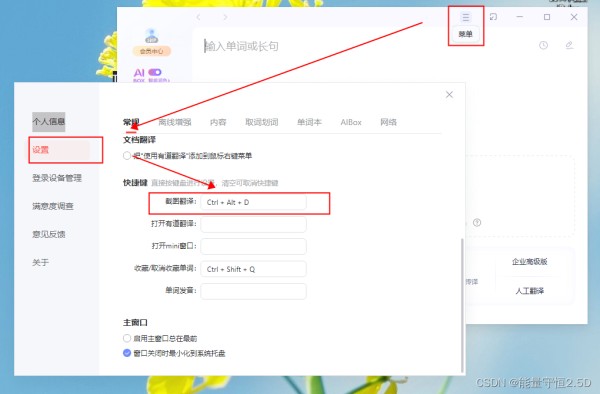
Task: Uncheck 窗口关闭时最小化到系统托盘 option
Action: point(127,353)
